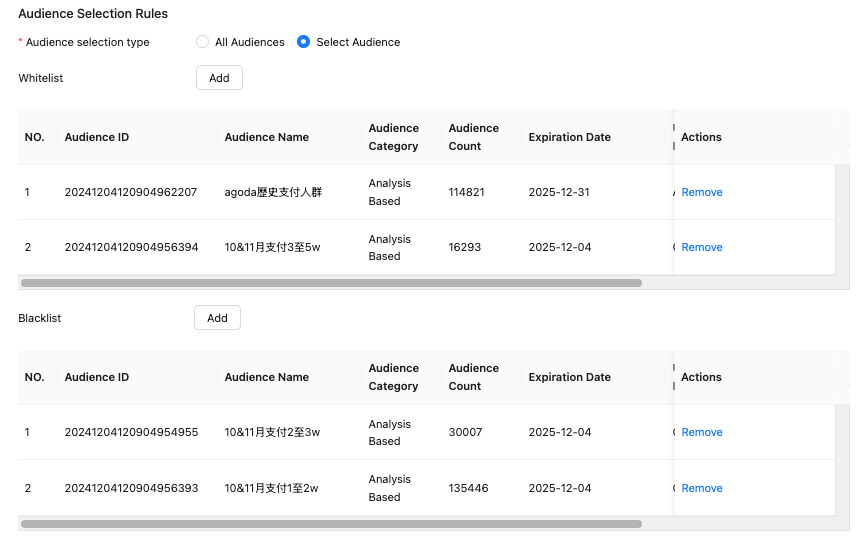The width and height of the screenshot is (859, 554).
Task: Click Expiration Date header in whitelist table
Action: tap(569, 137)
